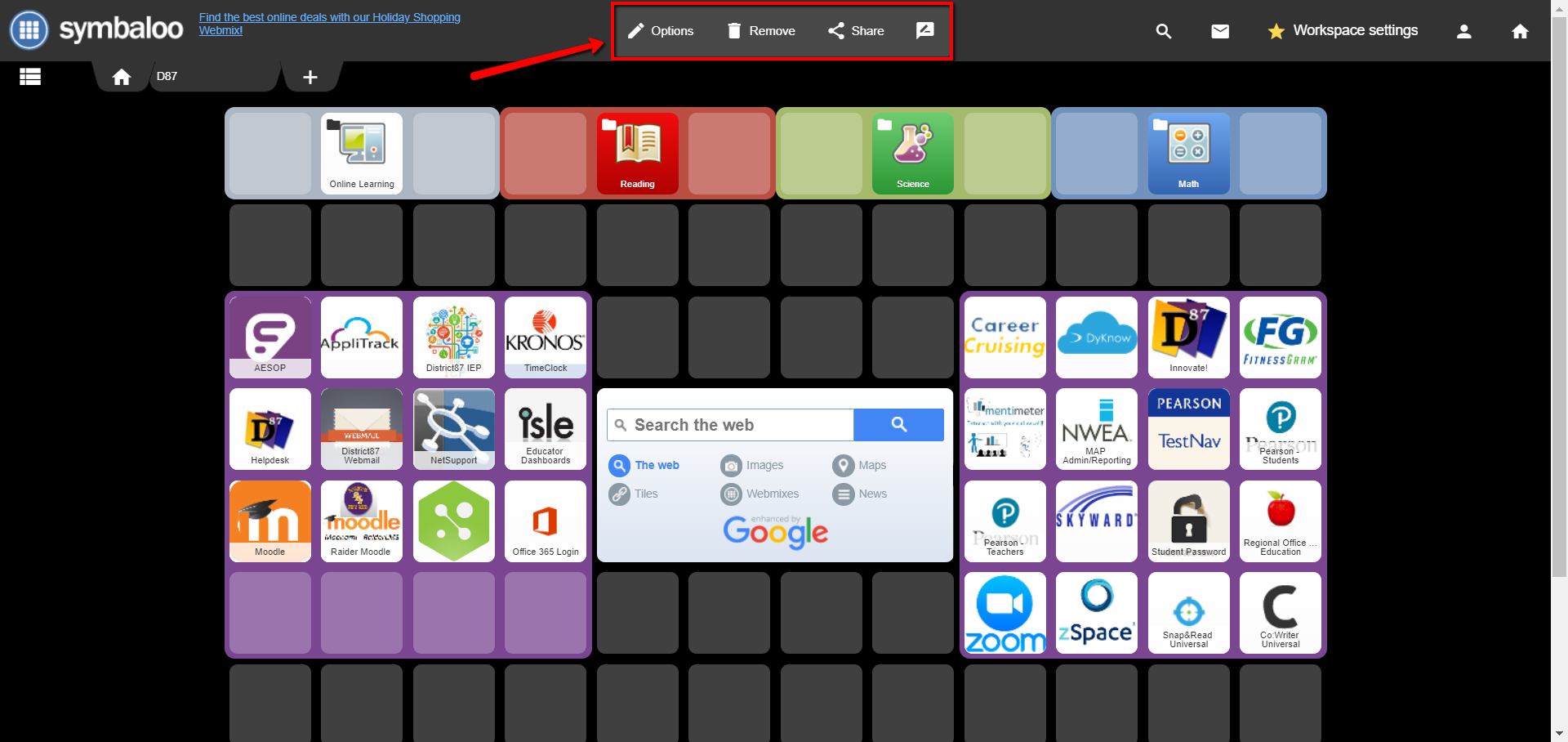Open the Skyward tile

pos(1097,521)
